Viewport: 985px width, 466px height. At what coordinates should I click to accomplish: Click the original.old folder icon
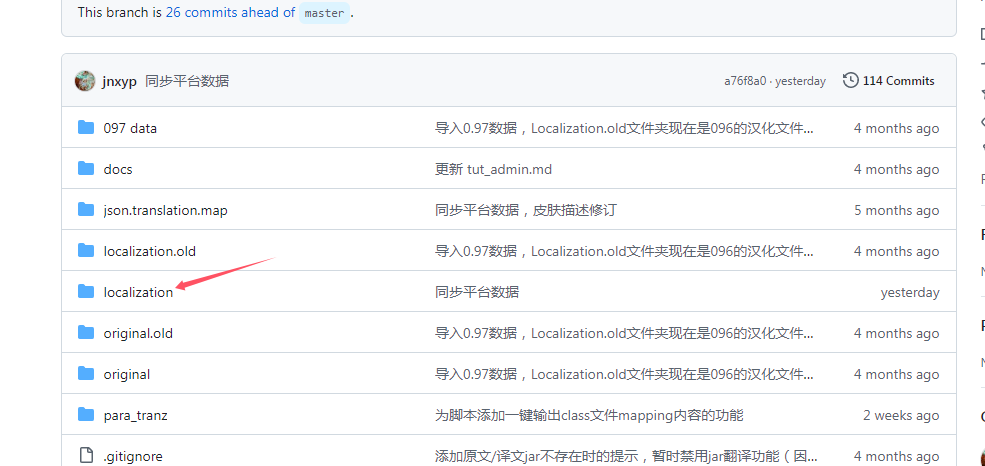(x=86, y=333)
